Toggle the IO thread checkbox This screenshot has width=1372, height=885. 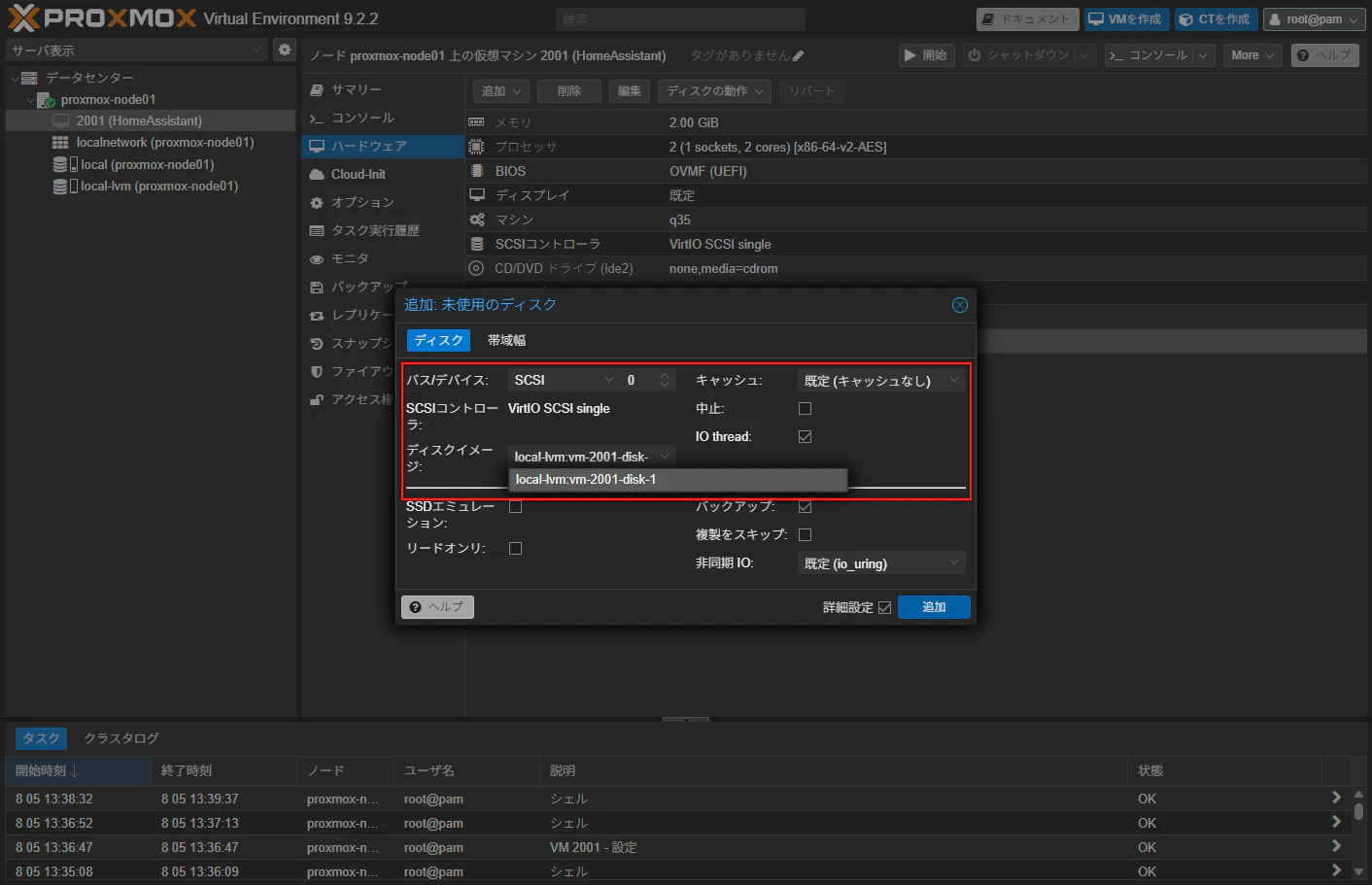[805, 437]
